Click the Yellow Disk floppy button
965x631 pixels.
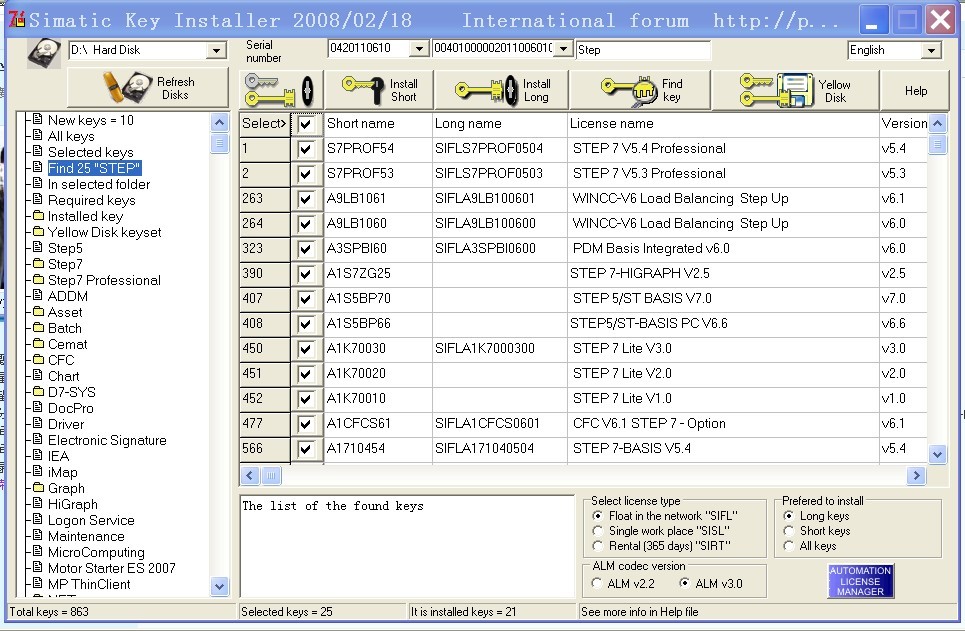coord(795,90)
